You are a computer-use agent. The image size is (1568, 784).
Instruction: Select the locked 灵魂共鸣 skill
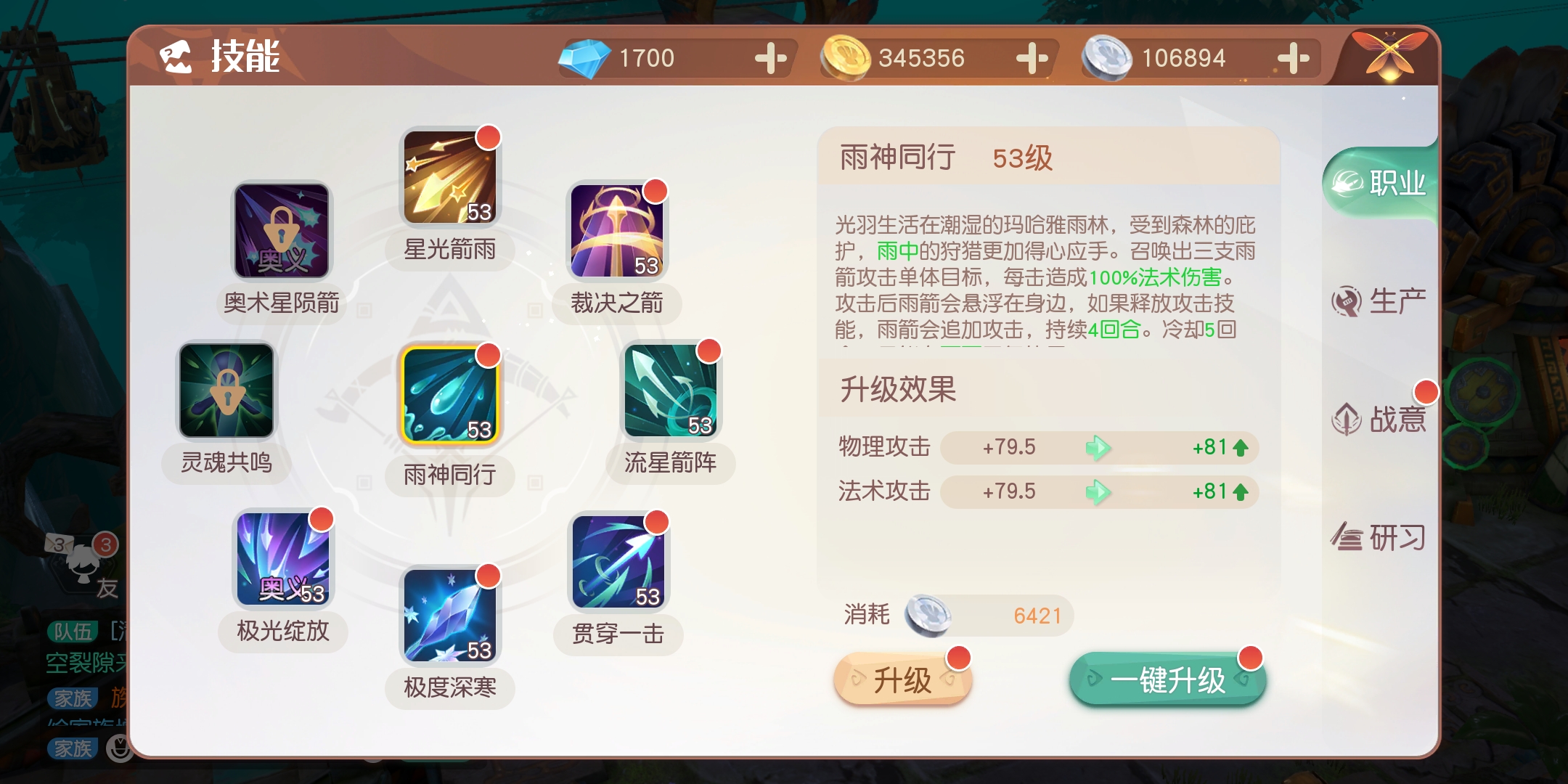click(226, 391)
